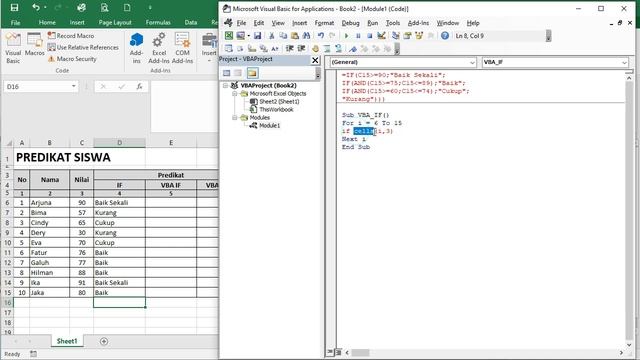The width and height of the screenshot is (640, 360).
Task: Collapse Microsoft Excel Objects folder
Action: tap(235, 93)
